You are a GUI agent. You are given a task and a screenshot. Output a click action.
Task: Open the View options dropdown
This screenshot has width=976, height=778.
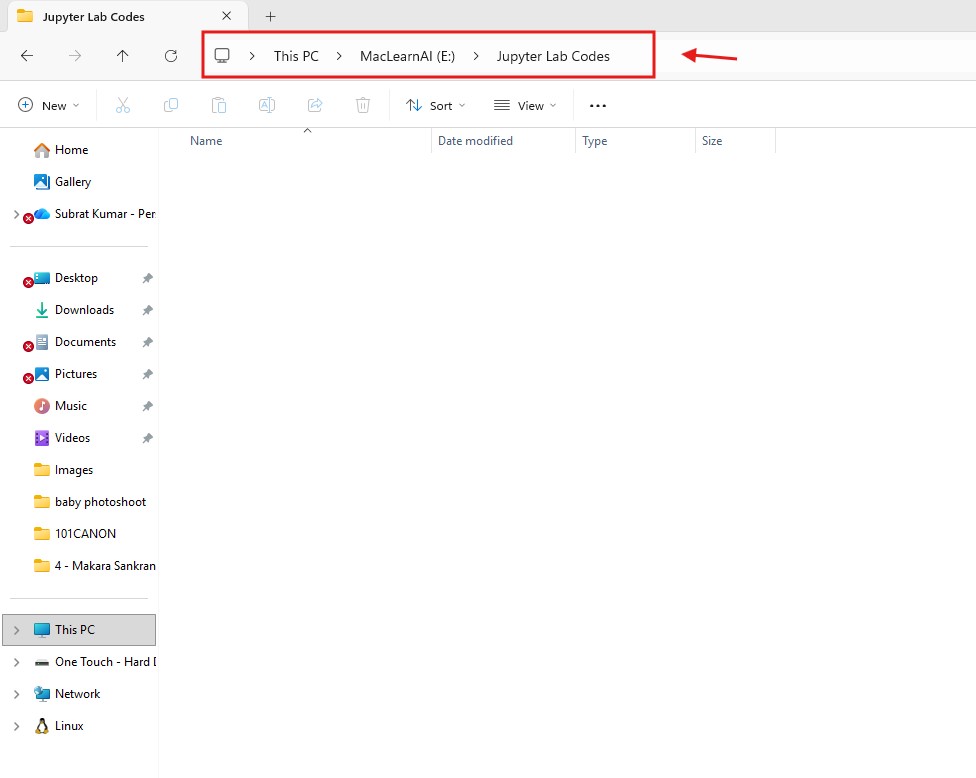pyautogui.click(x=525, y=105)
